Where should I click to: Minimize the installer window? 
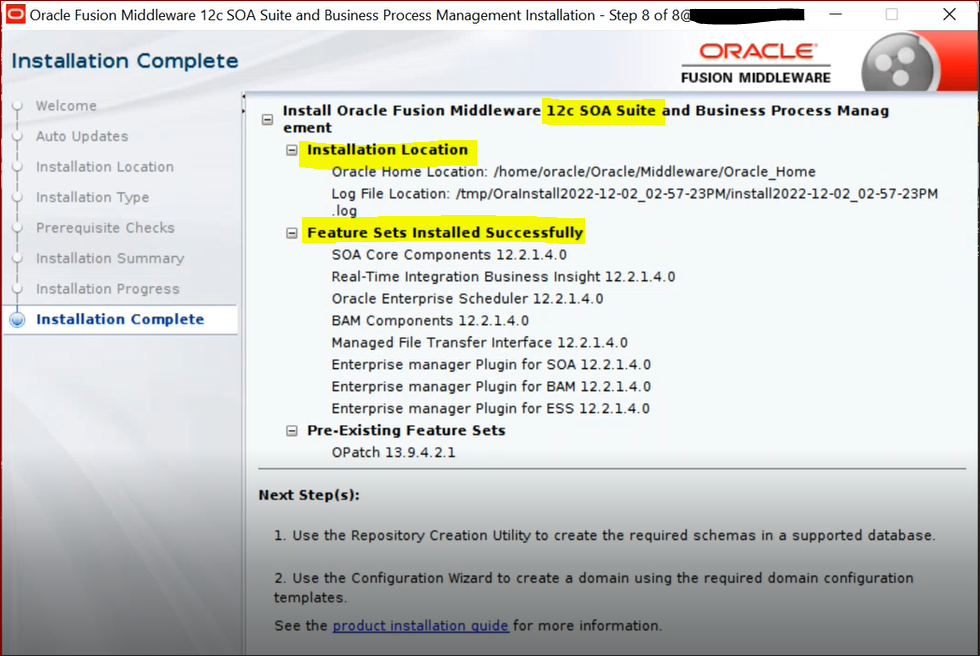pyautogui.click(x=836, y=14)
